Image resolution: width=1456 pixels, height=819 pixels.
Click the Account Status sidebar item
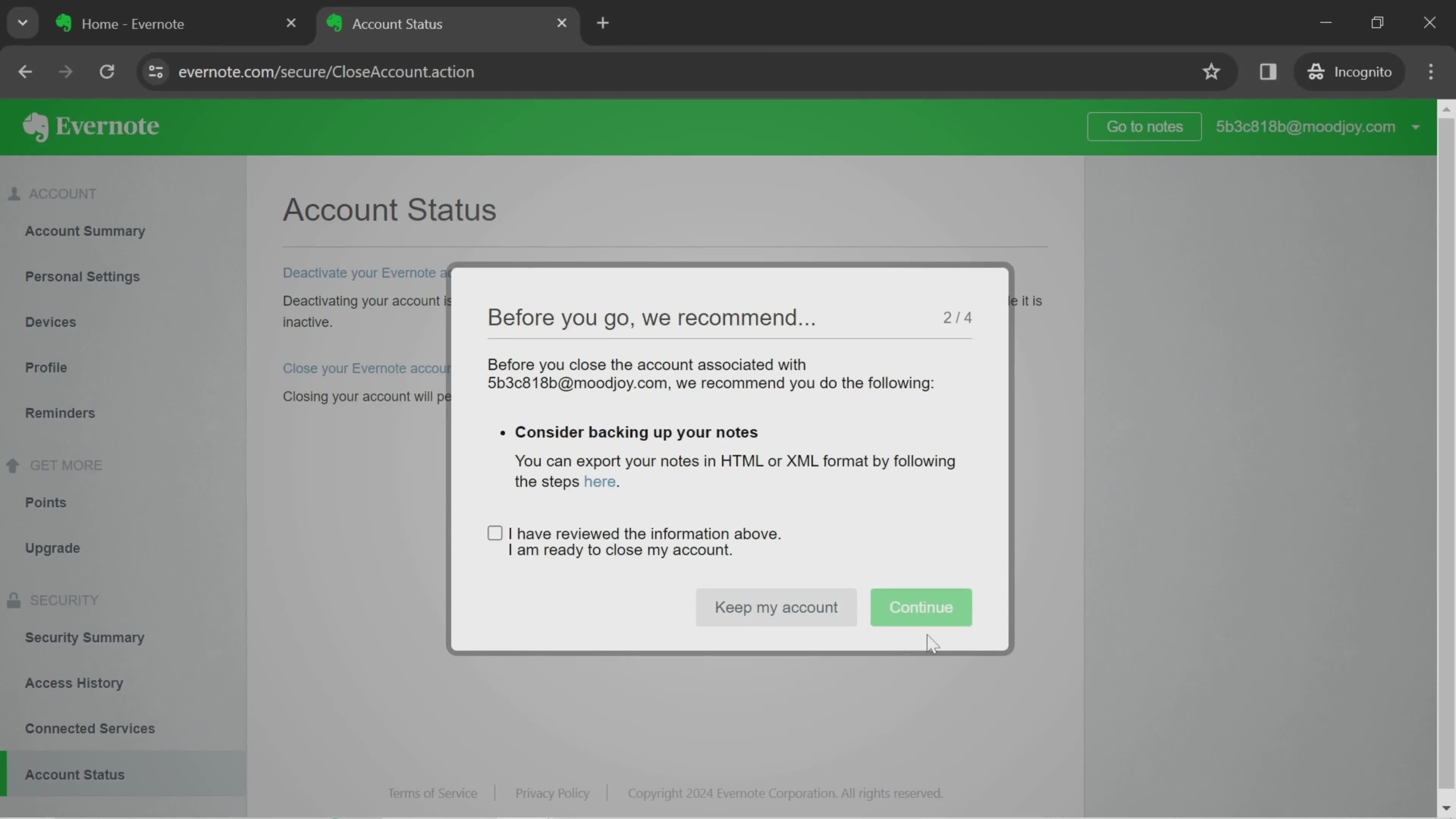75,774
